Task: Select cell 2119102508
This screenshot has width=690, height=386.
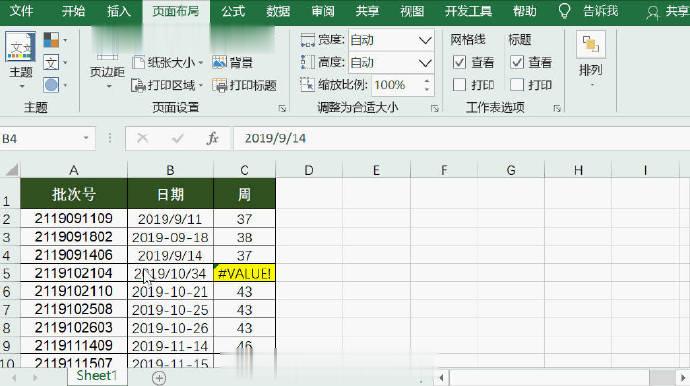Action: coord(74,309)
